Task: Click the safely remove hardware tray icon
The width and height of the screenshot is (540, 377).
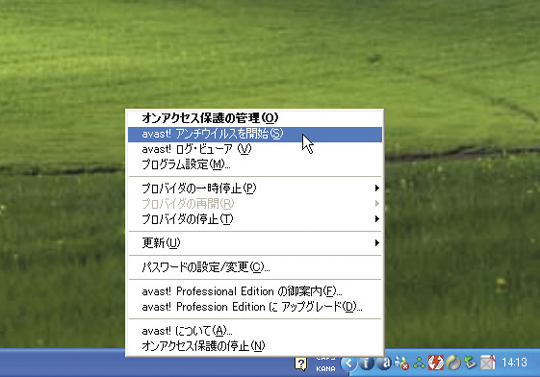Action: click(470, 363)
